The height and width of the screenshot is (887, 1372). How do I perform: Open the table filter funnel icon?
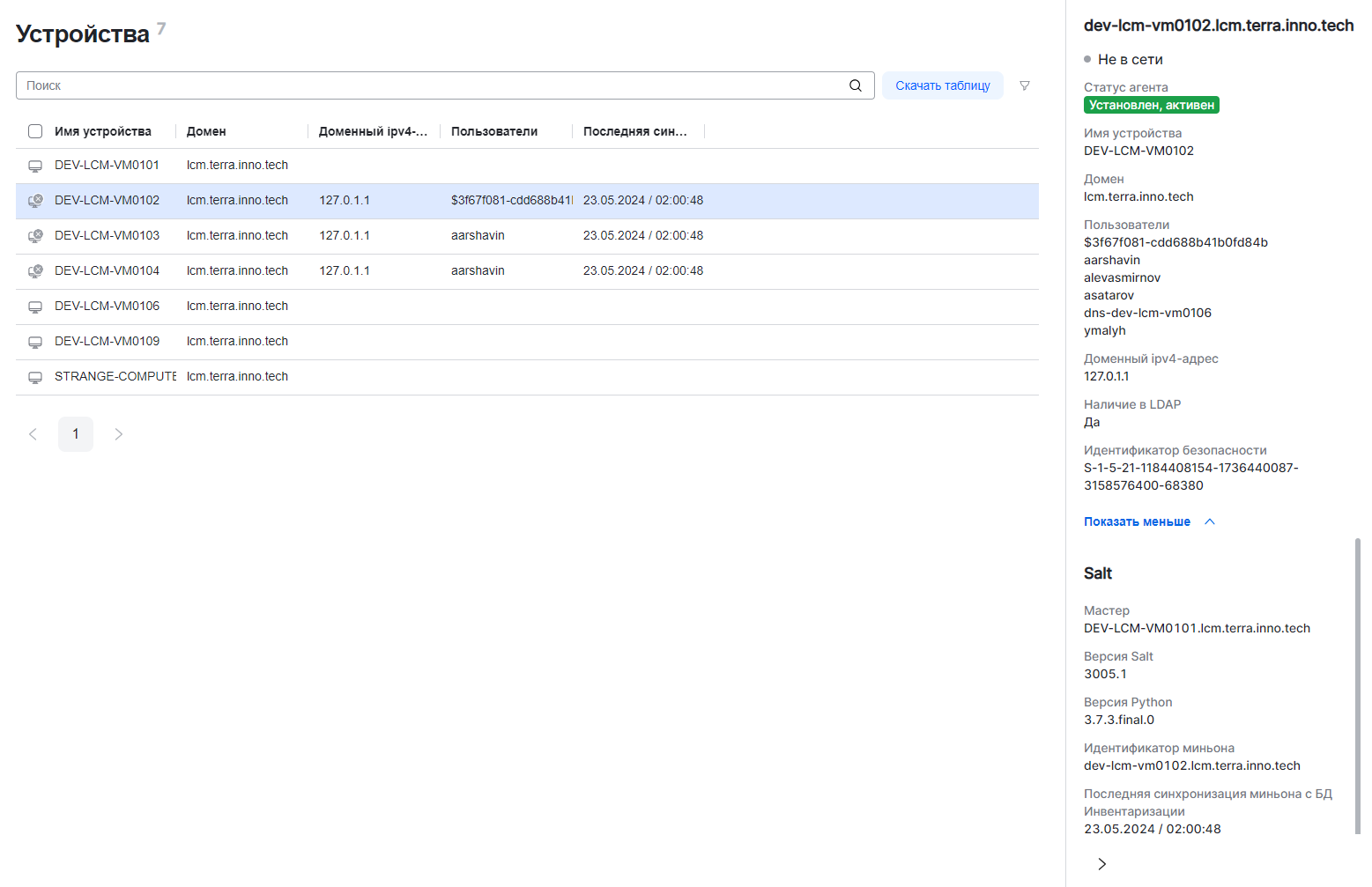[1024, 85]
